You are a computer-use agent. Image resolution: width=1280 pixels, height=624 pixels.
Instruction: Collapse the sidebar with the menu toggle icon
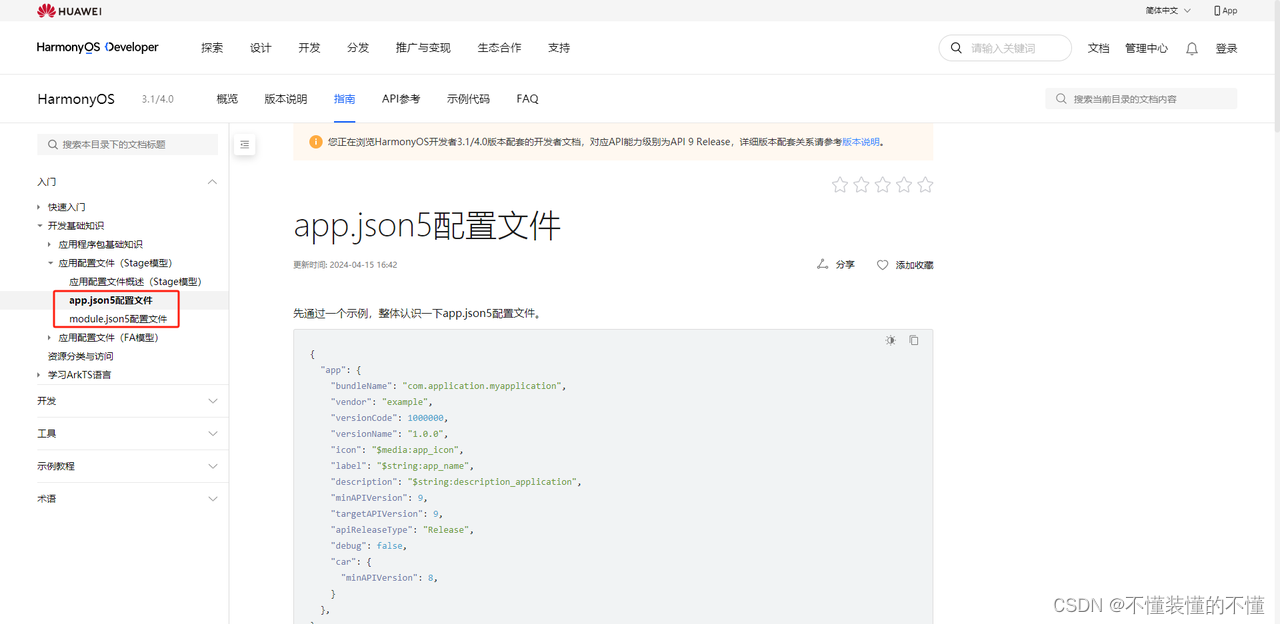(x=245, y=145)
